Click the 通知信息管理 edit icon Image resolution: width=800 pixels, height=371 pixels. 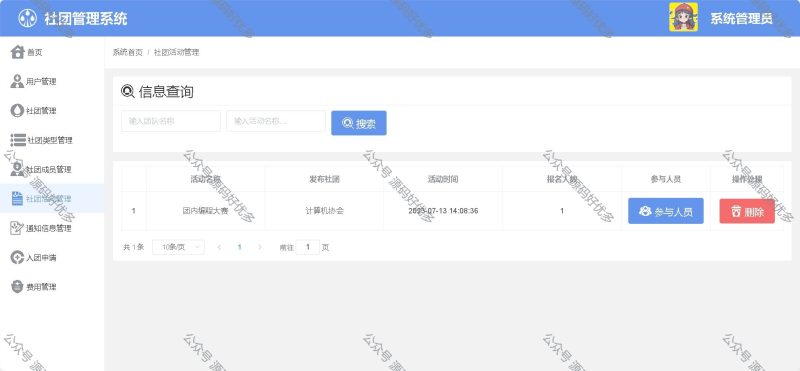(17, 228)
